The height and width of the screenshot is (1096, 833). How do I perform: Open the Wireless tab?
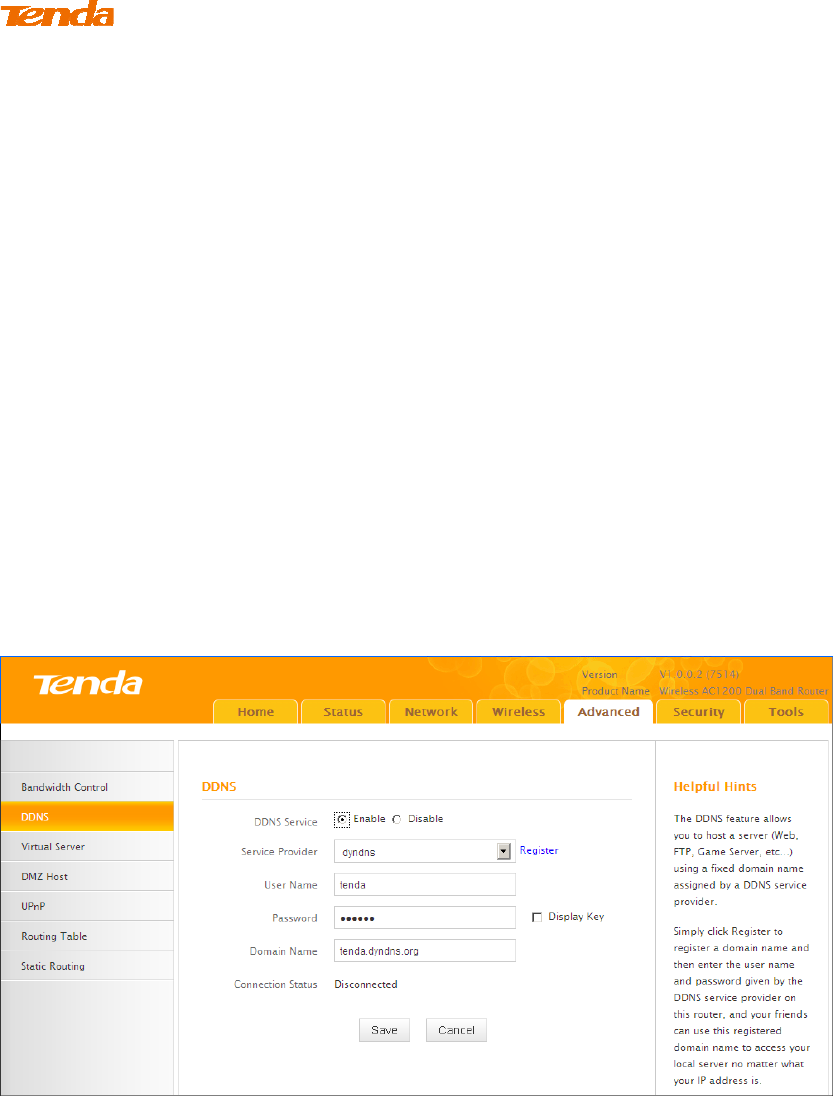(x=519, y=712)
